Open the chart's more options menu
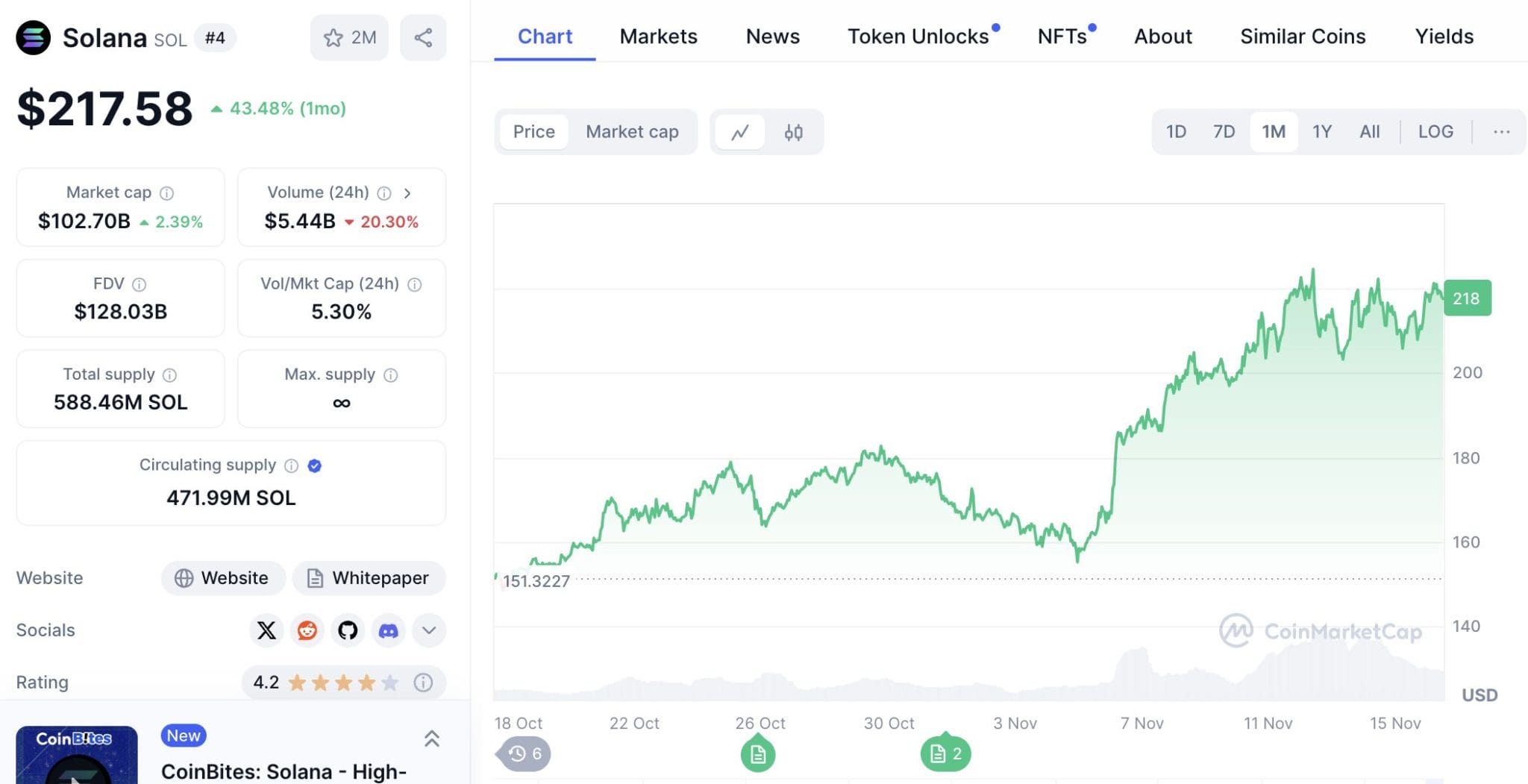 click(1500, 131)
